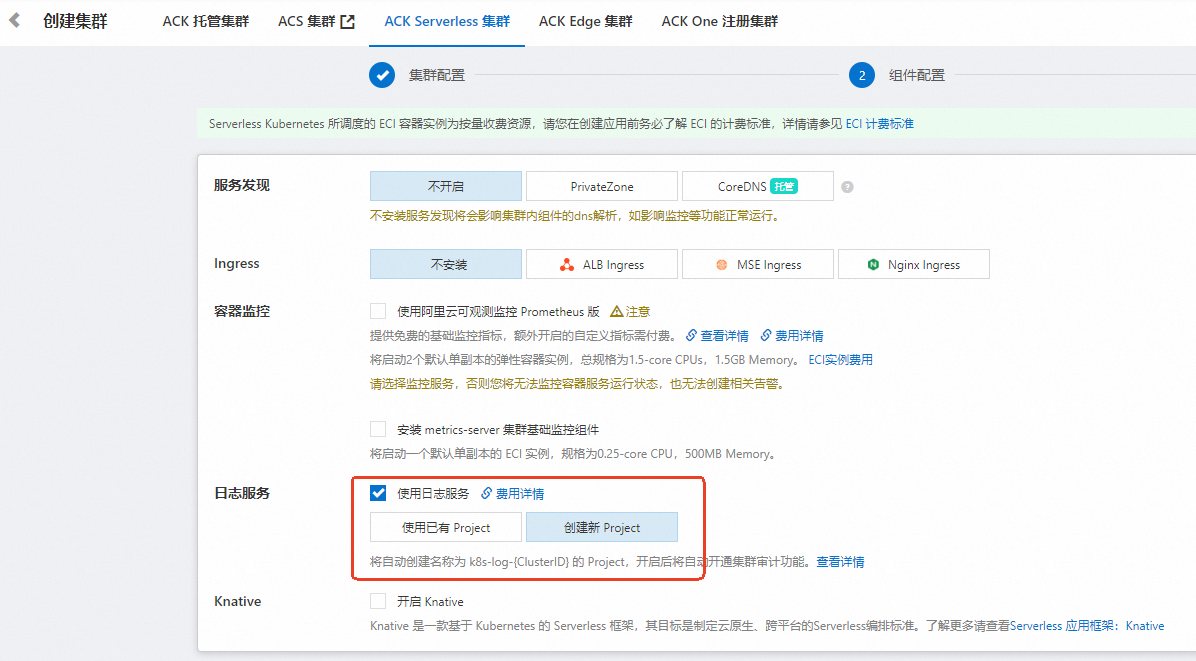Click the Knative section label
This screenshot has height=661, width=1196.
tap(237, 602)
